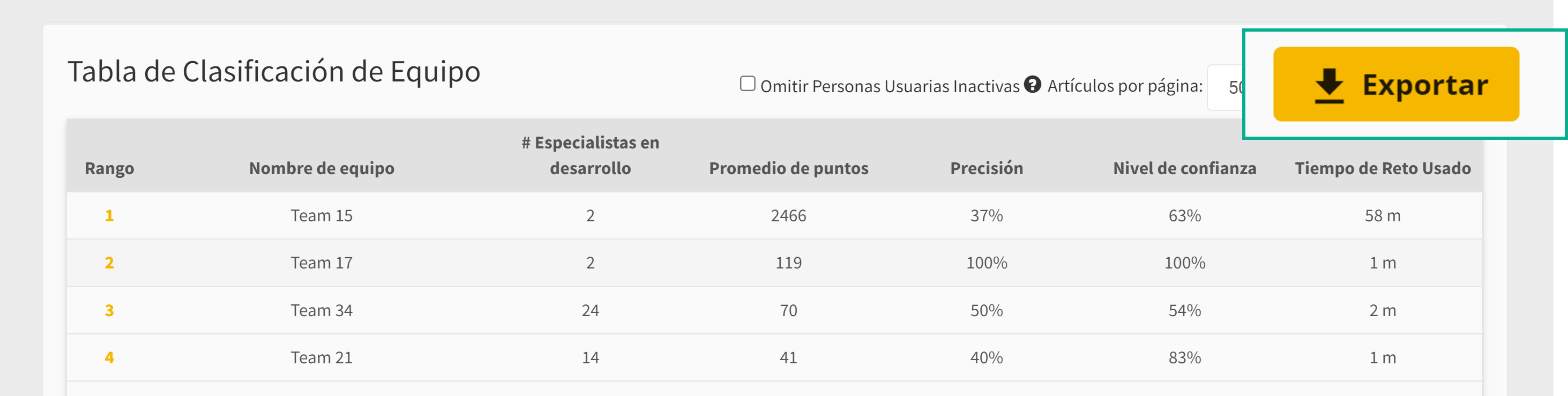Sort by Especialistas en desarrollo column
1568x396 pixels.
point(591,155)
